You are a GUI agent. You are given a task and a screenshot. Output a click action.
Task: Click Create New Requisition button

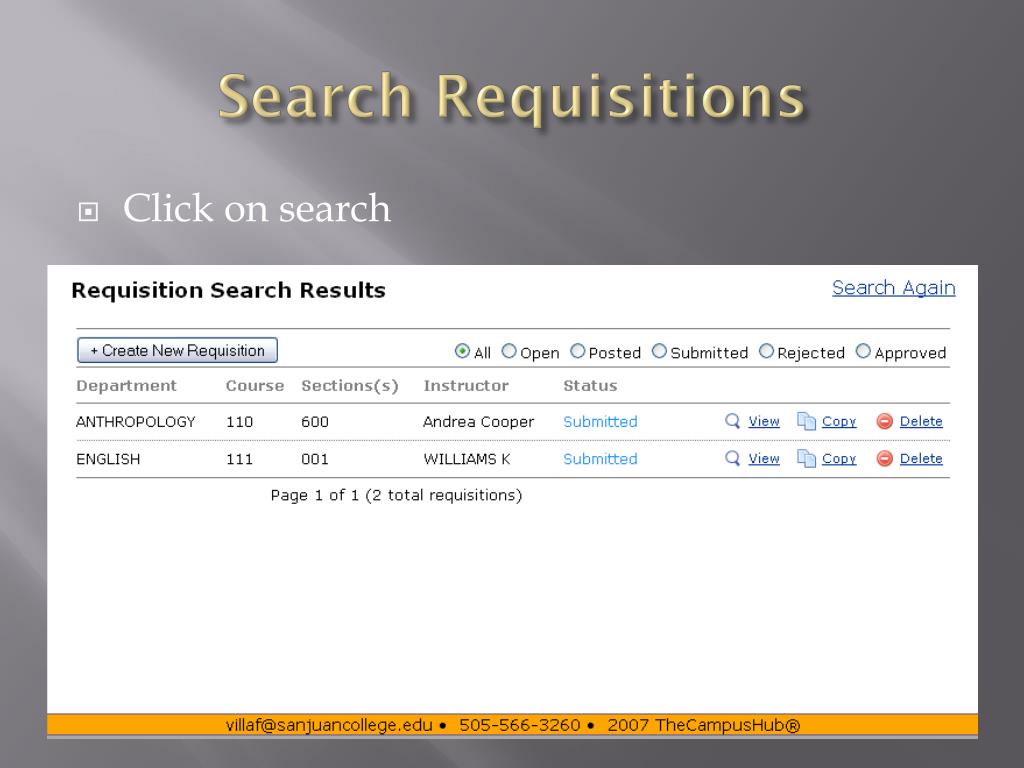click(x=177, y=350)
